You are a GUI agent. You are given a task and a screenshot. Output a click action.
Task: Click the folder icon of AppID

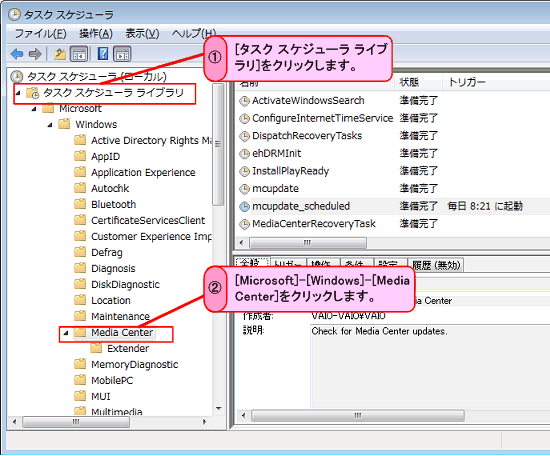pyautogui.click(x=80, y=156)
